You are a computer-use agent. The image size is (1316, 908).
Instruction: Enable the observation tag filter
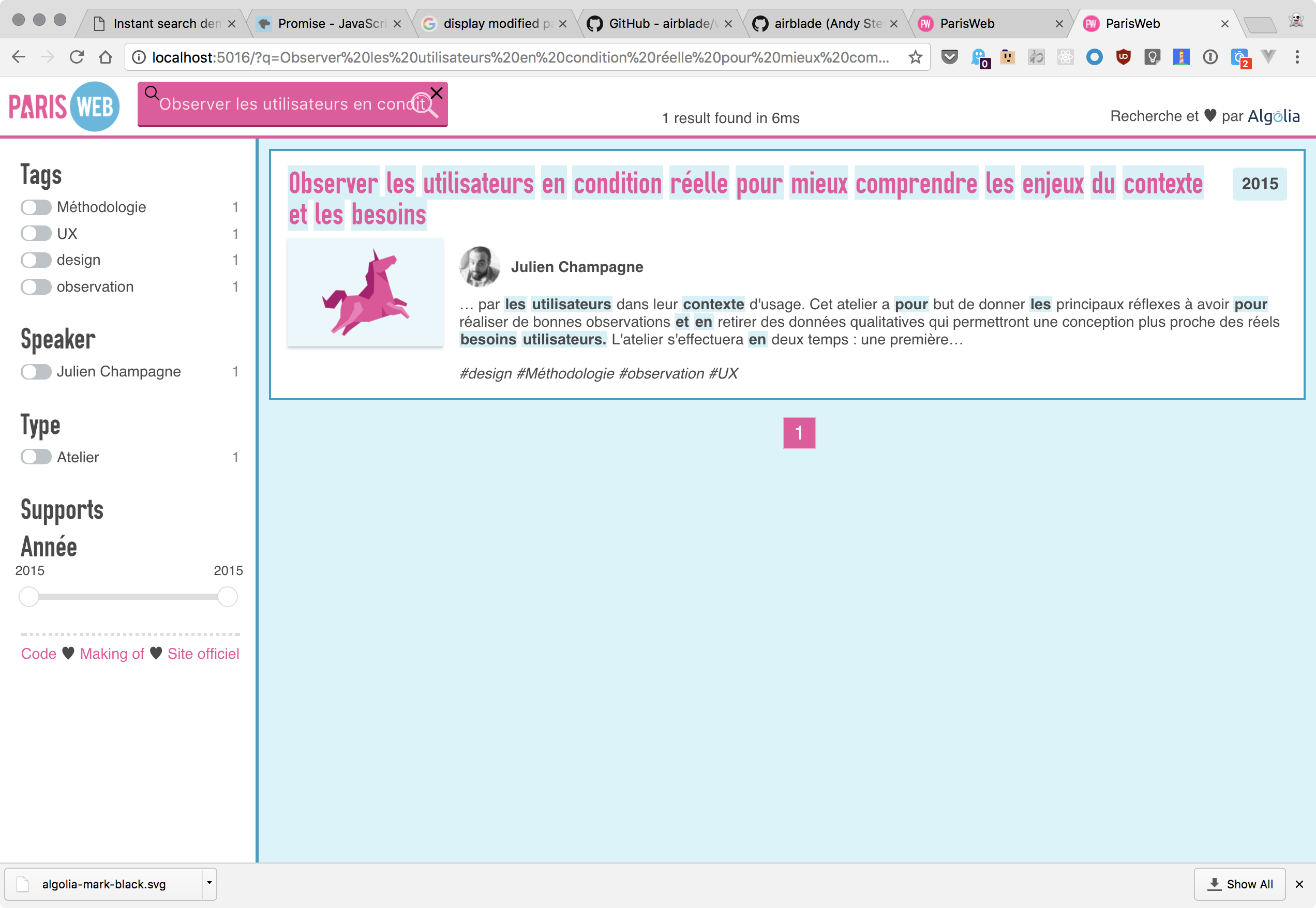(x=36, y=287)
